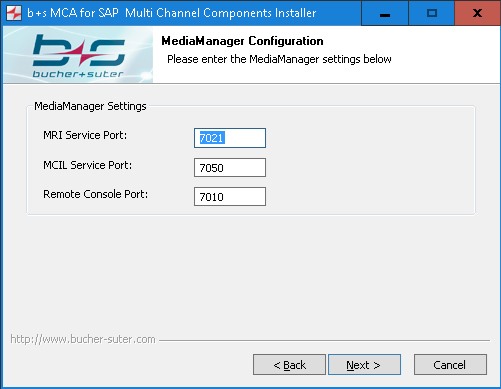The image size is (501, 389).
Task: Maximize the installer window
Action: pos(432,13)
